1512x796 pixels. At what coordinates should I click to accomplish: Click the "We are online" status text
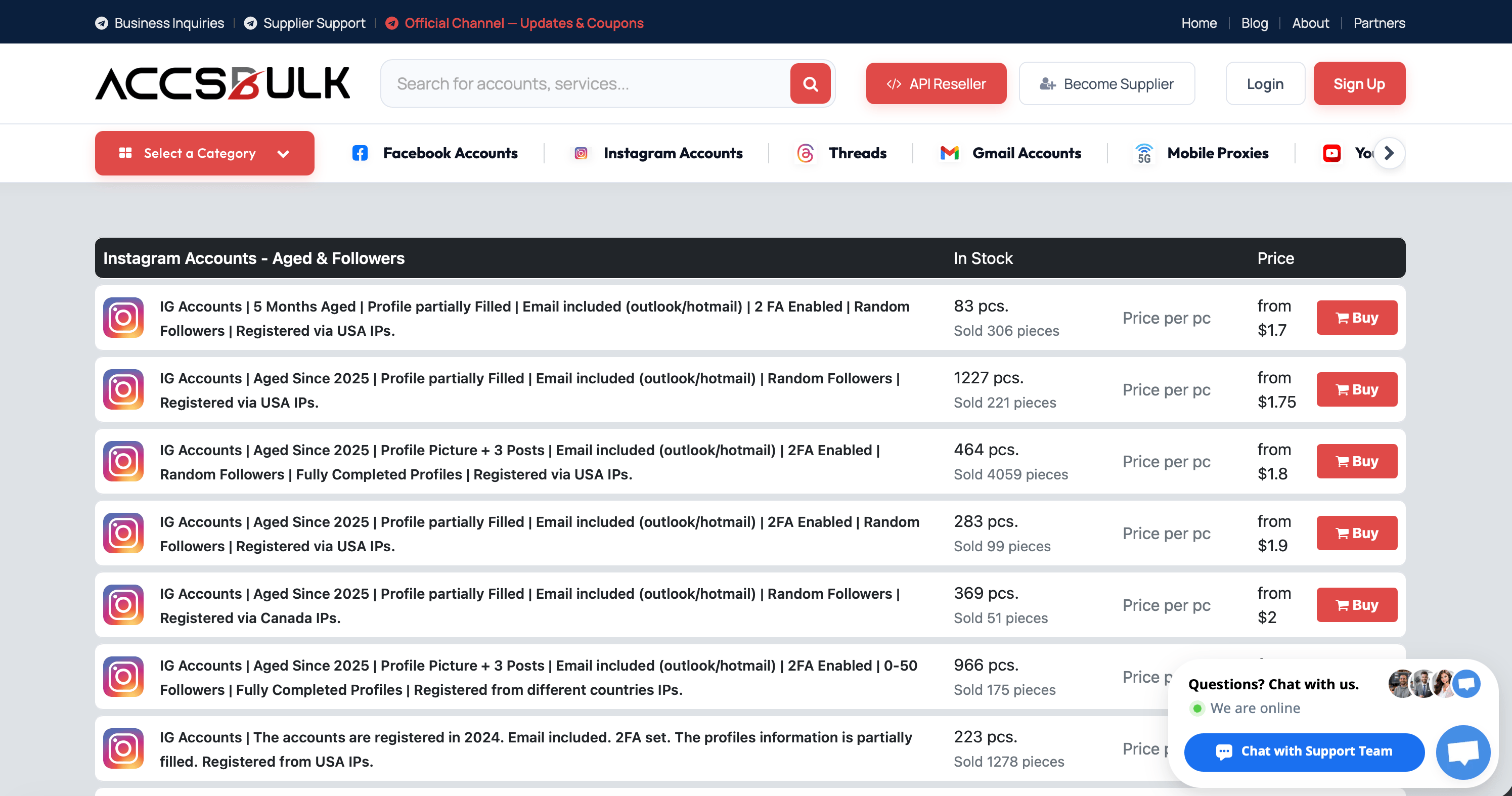1255,708
